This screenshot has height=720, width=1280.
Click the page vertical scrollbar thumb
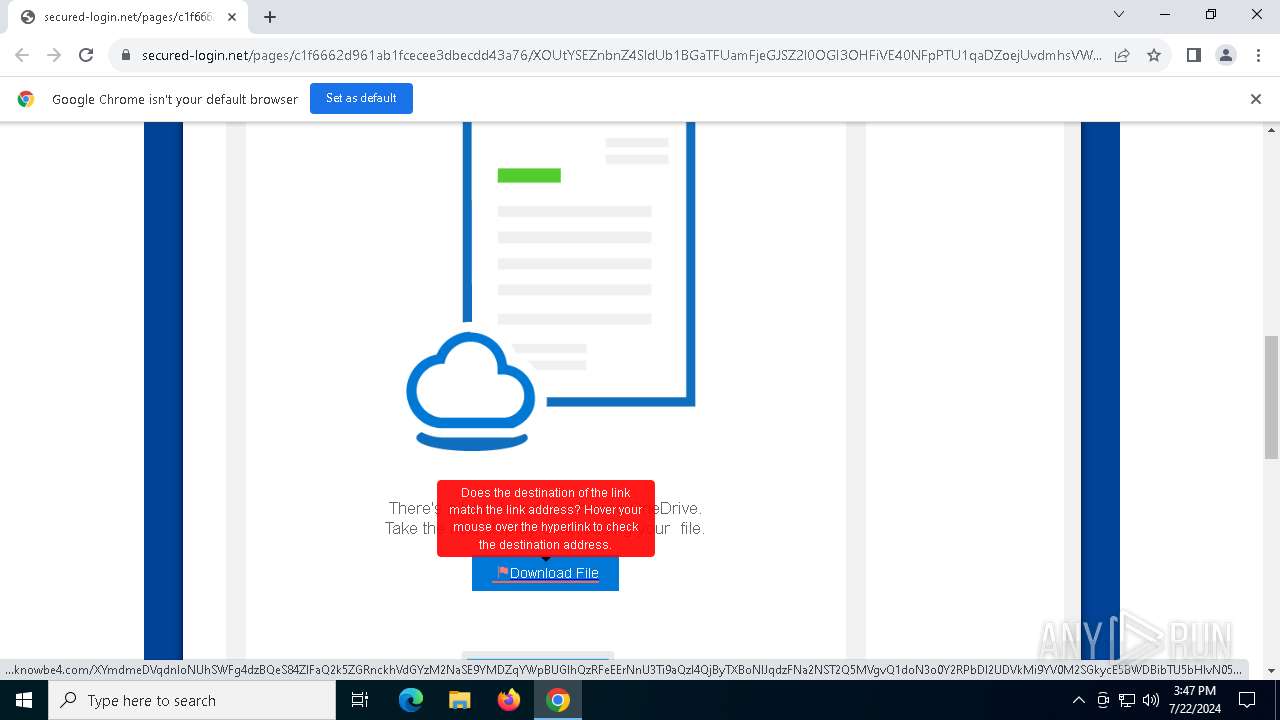click(1271, 397)
